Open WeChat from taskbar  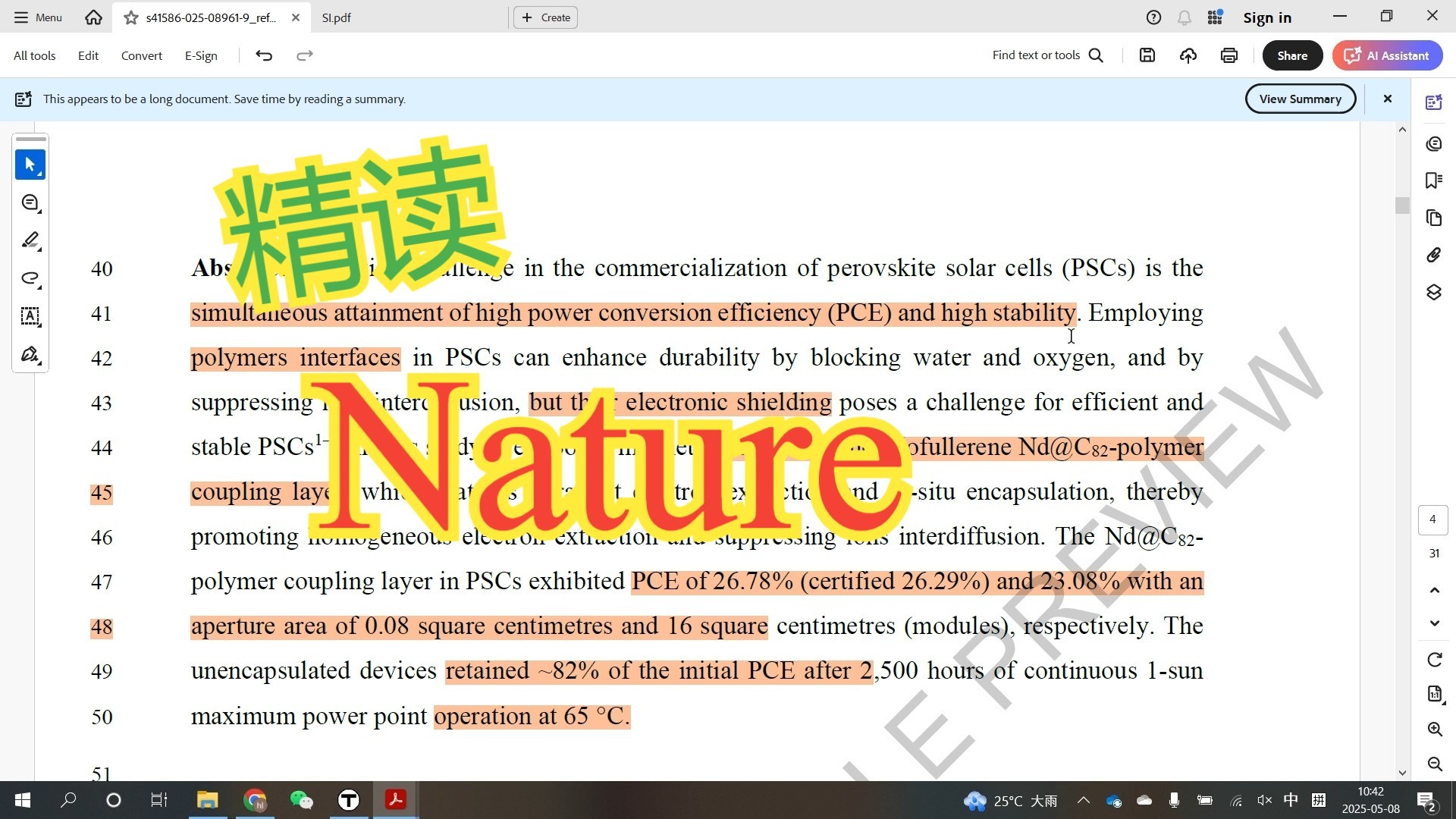(301, 800)
